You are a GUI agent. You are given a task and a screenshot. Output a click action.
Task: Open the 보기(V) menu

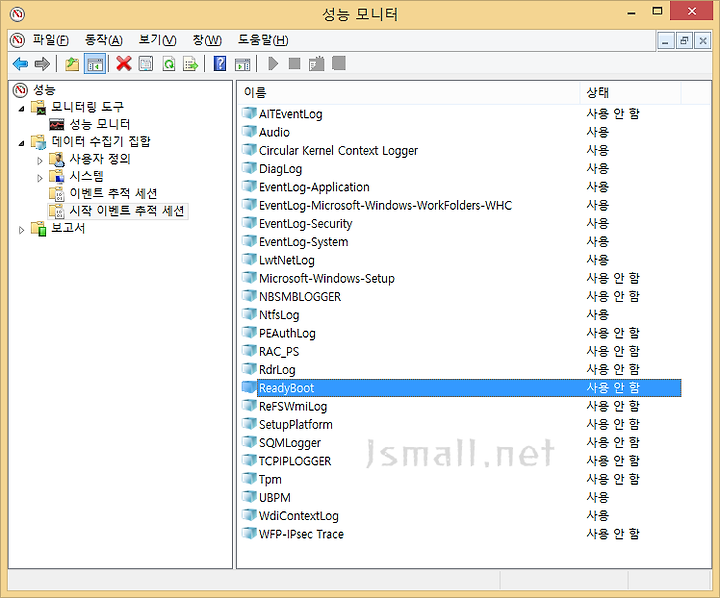tap(157, 40)
